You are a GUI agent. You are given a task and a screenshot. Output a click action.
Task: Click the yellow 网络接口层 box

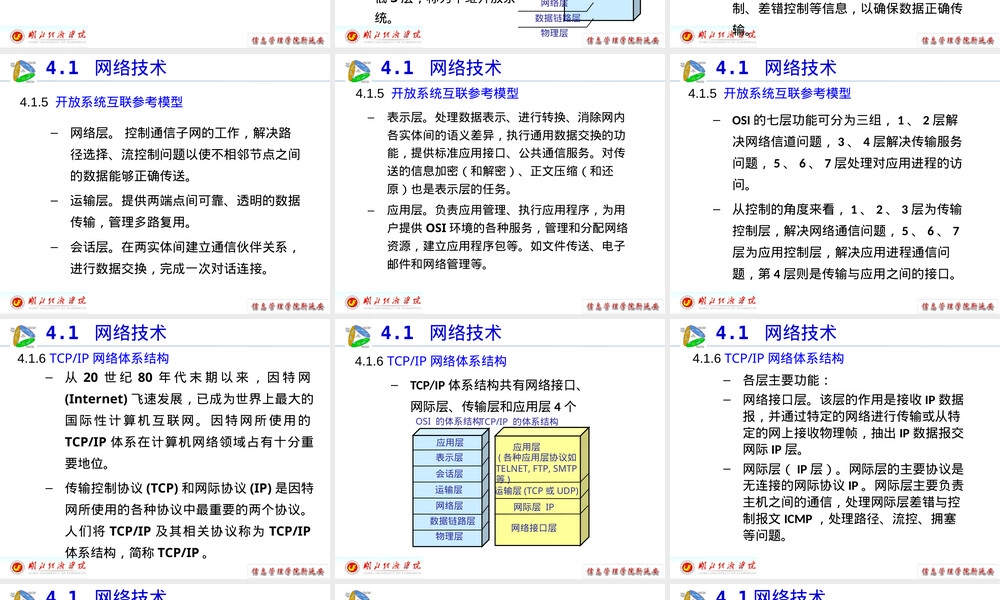[x=537, y=529]
